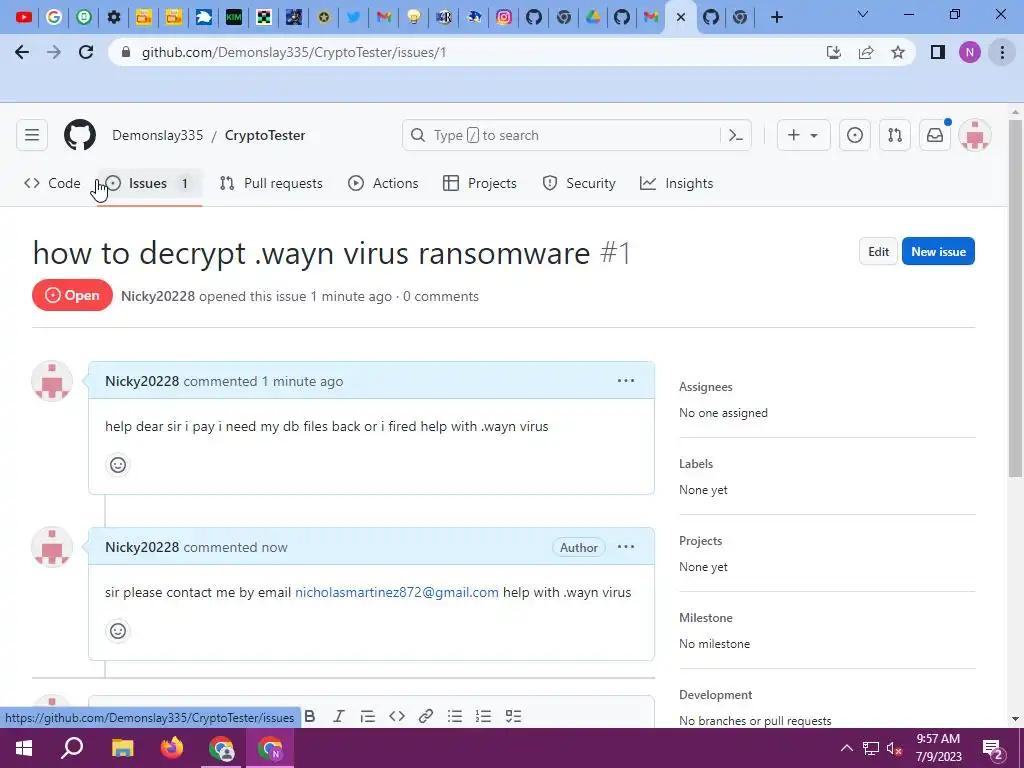Click Nicky20228 avatar beside first comment
Image resolution: width=1024 pixels, height=768 pixels.
52,381
